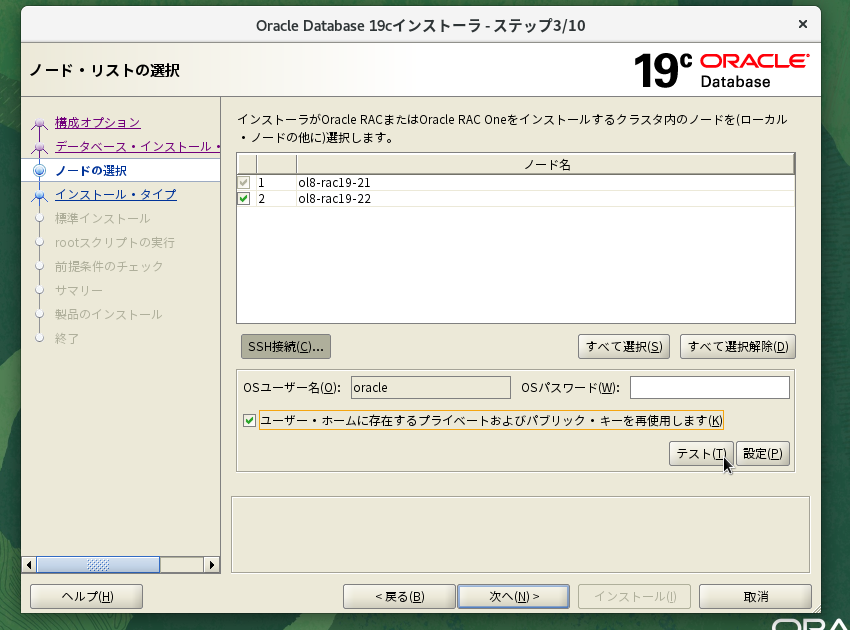Click checkbox for node ol8-rac19-21
Image resolution: width=850 pixels, height=630 pixels.
pyautogui.click(x=244, y=183)
